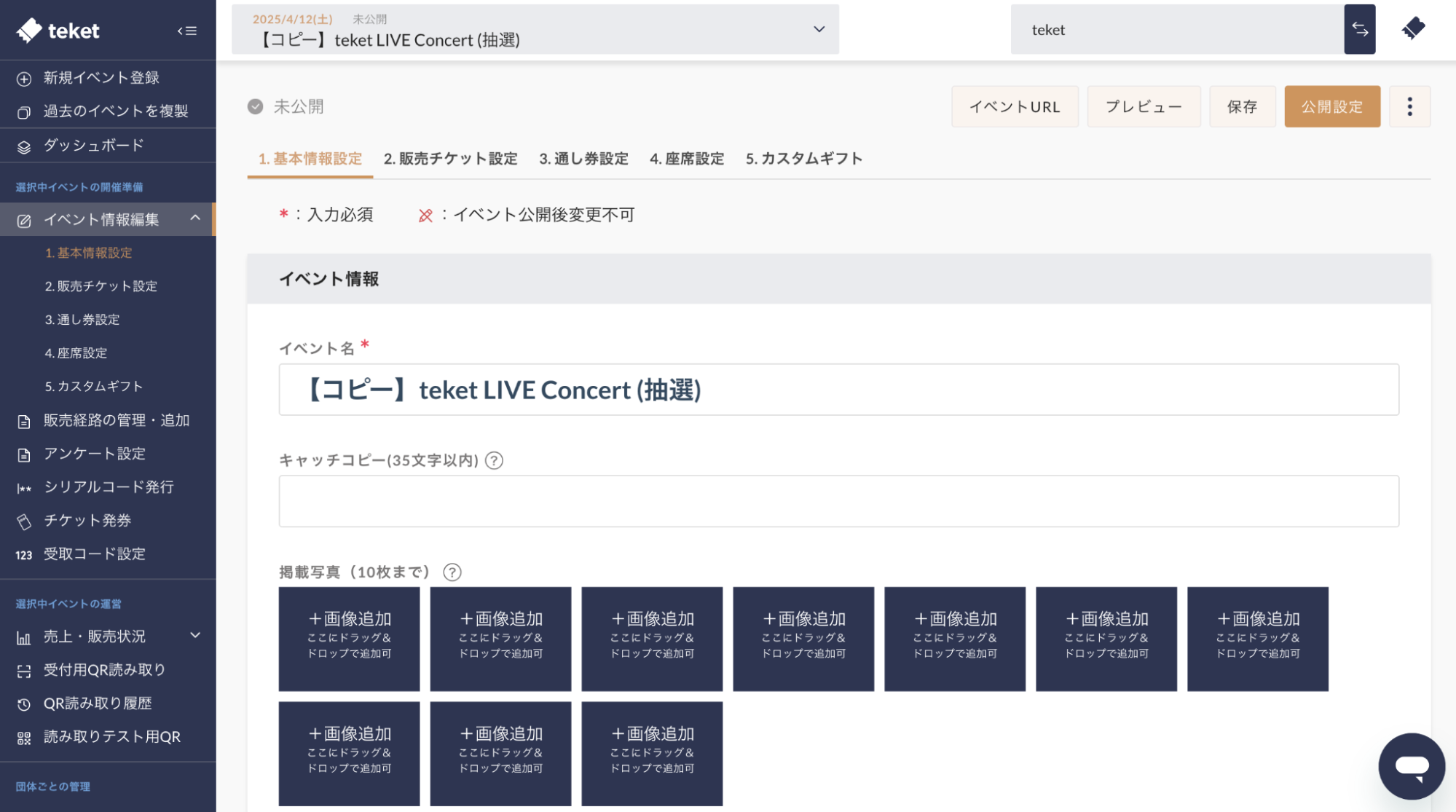Click the 読み取りテスト用QR code icon
Viewport: 1456px width, 812px height.
click(x=23, y=736)
